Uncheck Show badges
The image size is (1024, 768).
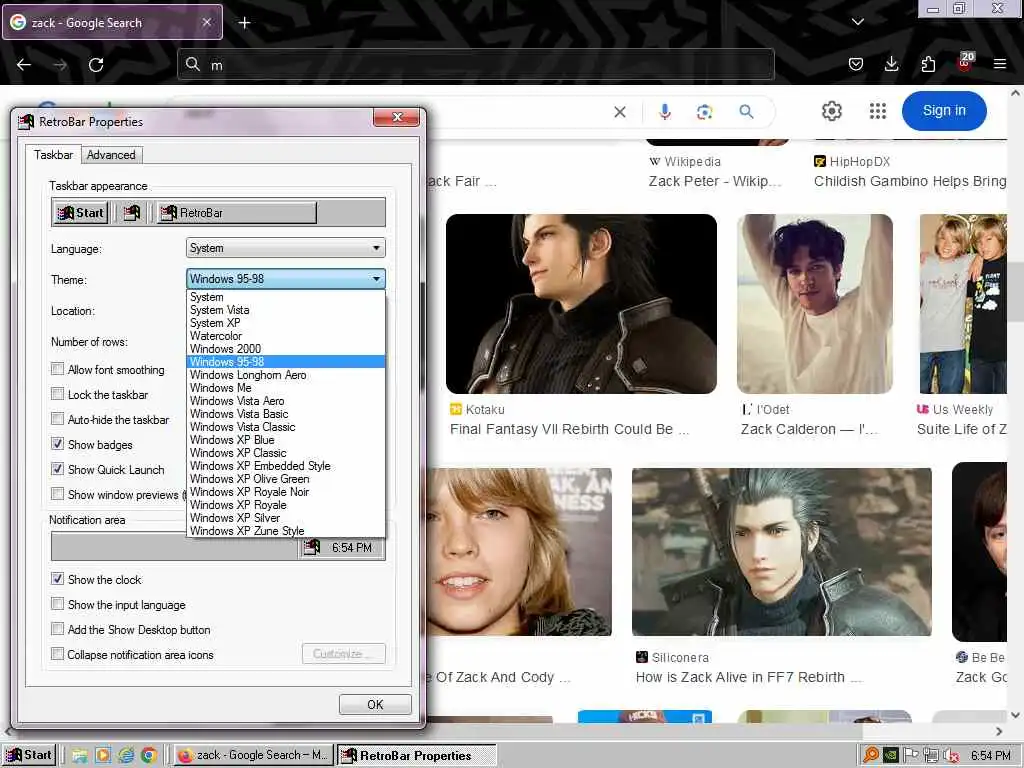point(57,444)
